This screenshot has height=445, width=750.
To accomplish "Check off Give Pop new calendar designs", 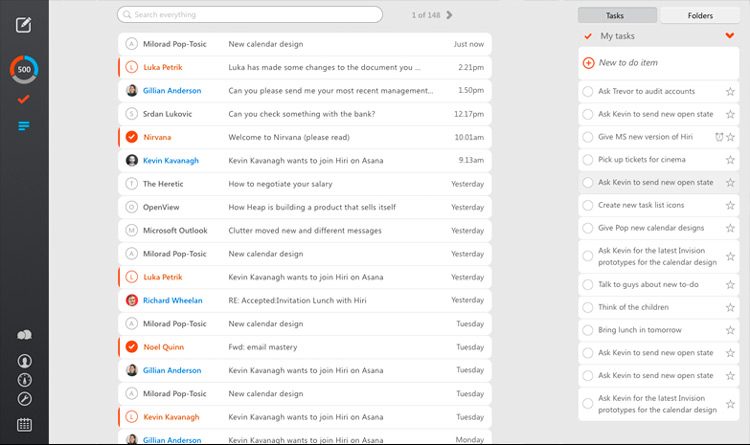I will coord(588,228).
